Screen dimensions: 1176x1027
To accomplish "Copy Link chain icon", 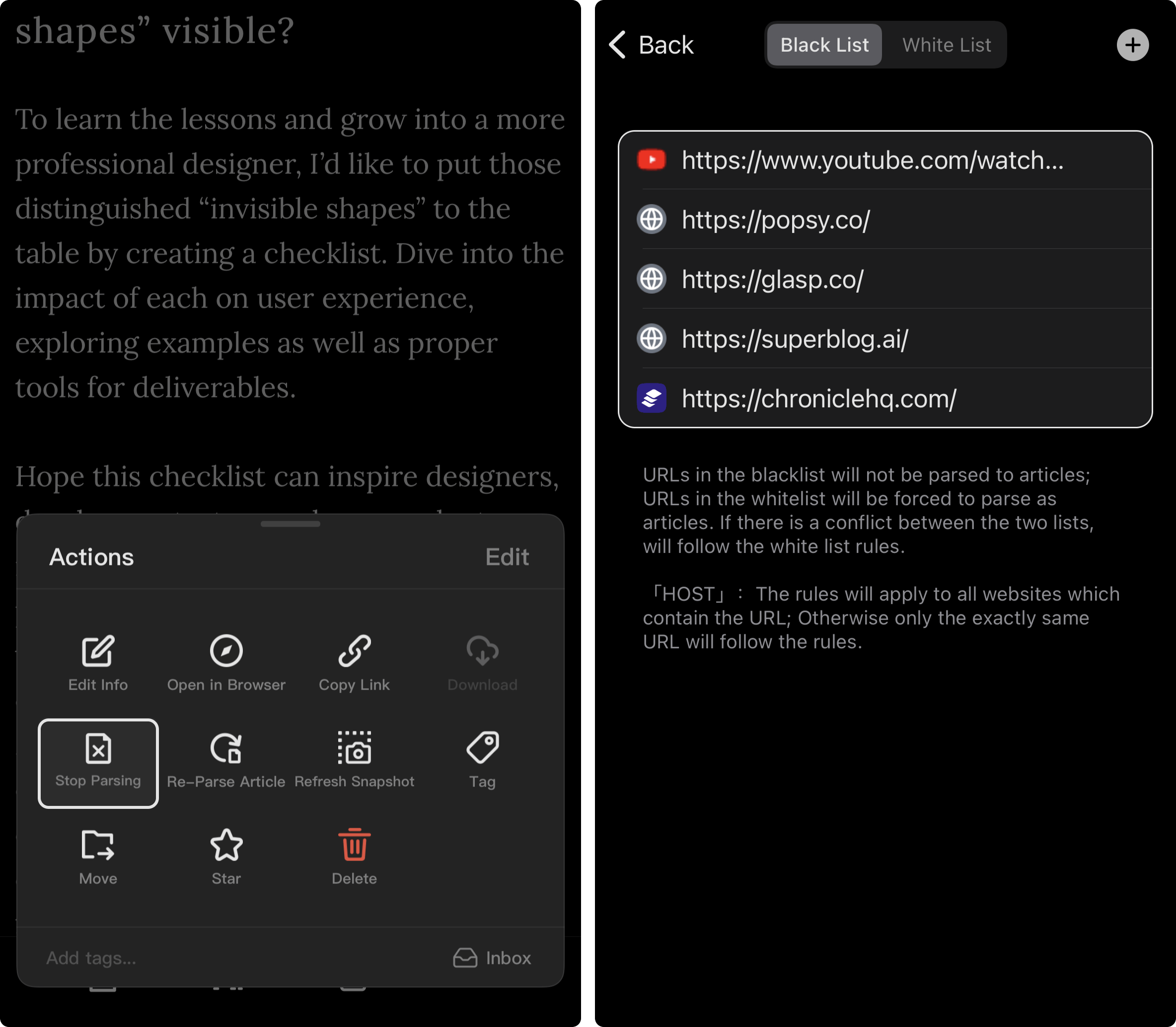I will click(x=354, y=651).
